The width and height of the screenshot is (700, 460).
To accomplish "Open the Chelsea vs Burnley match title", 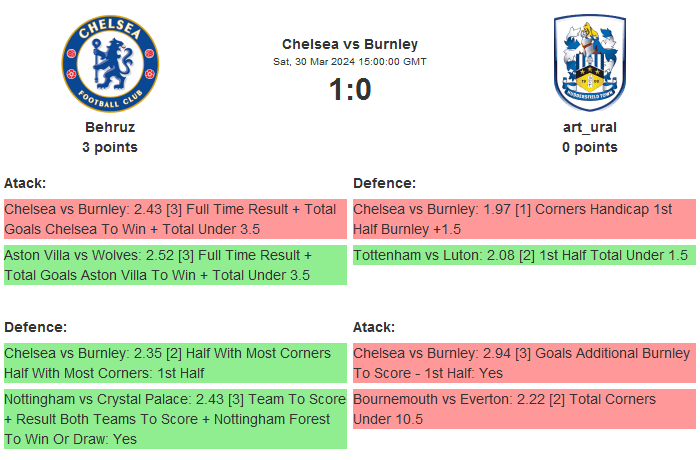I will click(350, 44).
